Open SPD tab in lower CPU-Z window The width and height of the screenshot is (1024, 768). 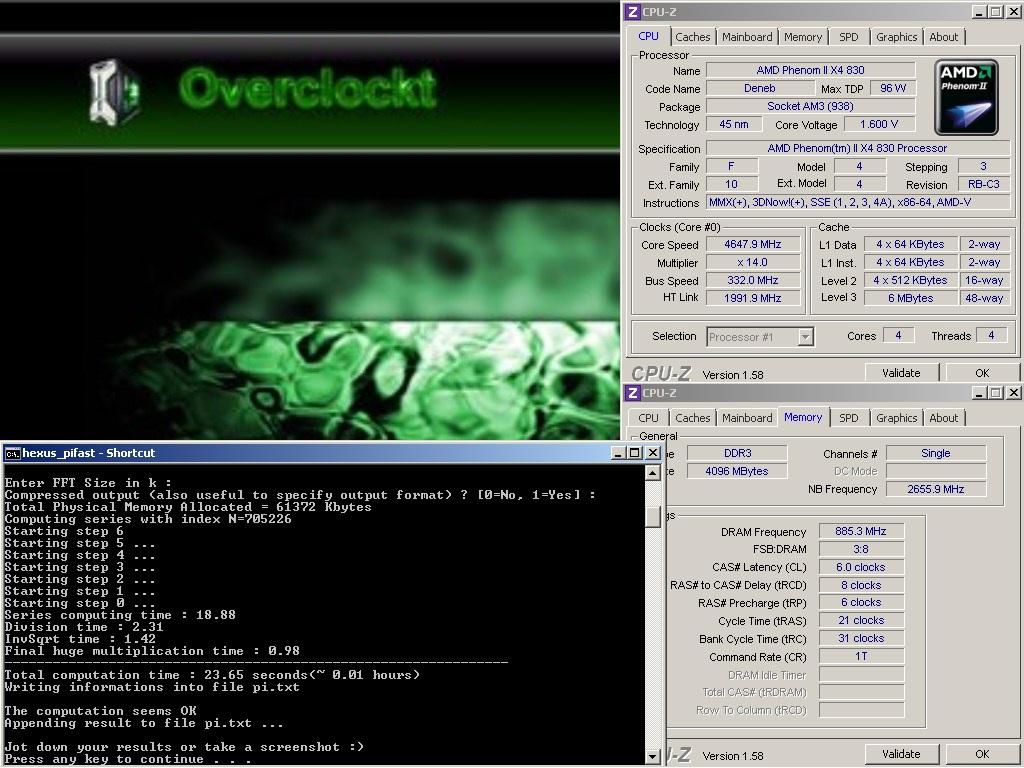click(x=848, y=418)
